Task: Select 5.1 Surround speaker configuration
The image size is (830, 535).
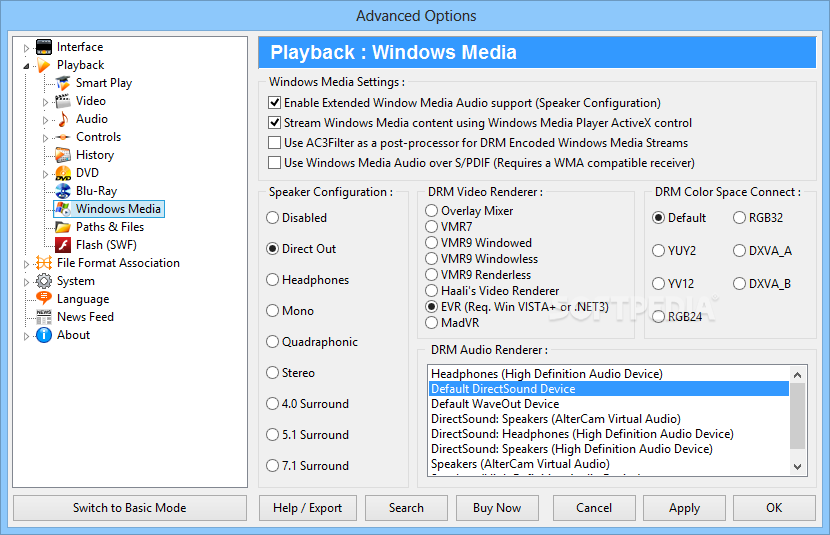Action: point(273,434)
